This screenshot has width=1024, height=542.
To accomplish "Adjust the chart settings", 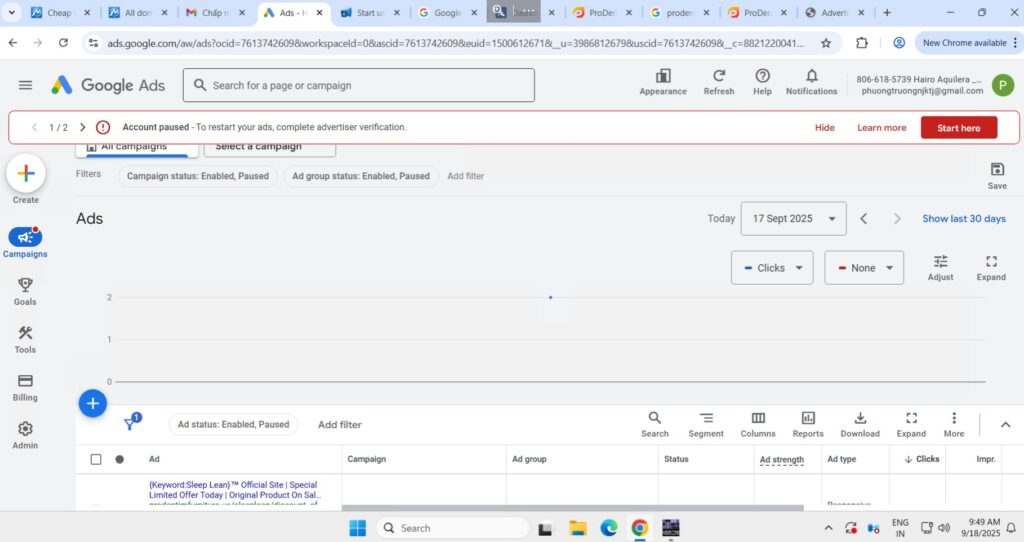I will (940, 268).
